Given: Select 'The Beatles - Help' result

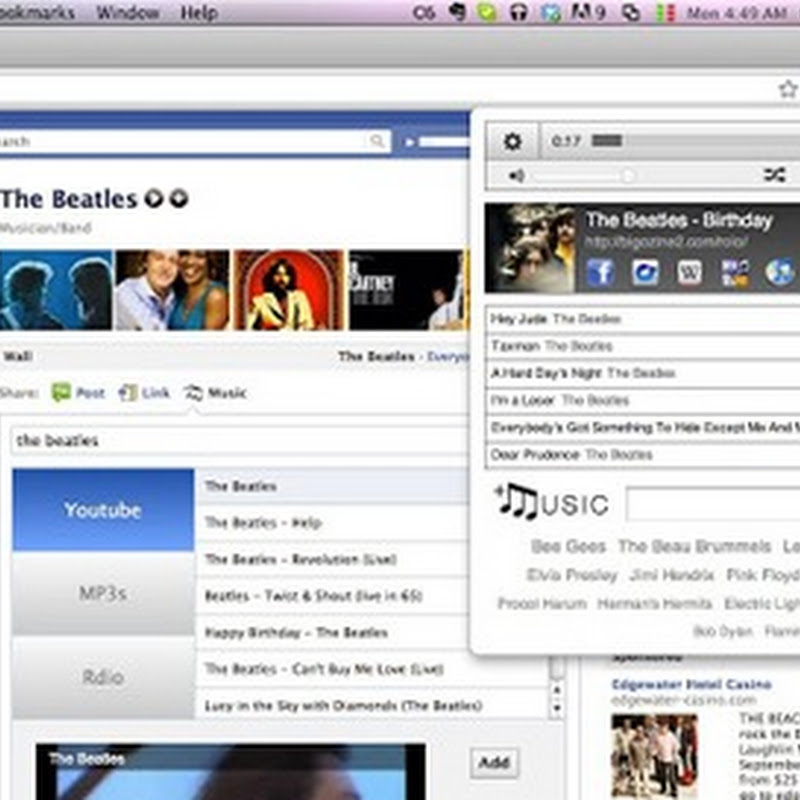Looking at the screenshot, I should (332, 523).
